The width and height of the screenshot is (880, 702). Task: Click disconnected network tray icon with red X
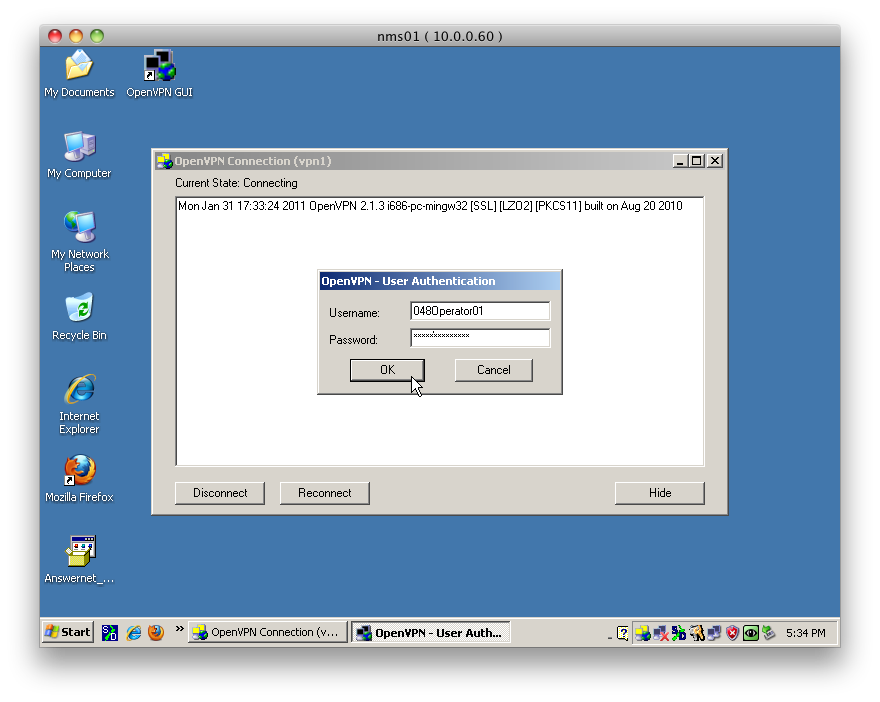point(661,634)
